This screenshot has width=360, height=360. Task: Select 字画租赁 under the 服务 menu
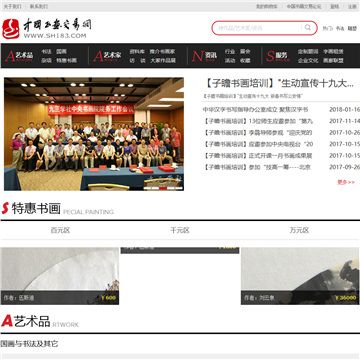[x=333, y=52]
